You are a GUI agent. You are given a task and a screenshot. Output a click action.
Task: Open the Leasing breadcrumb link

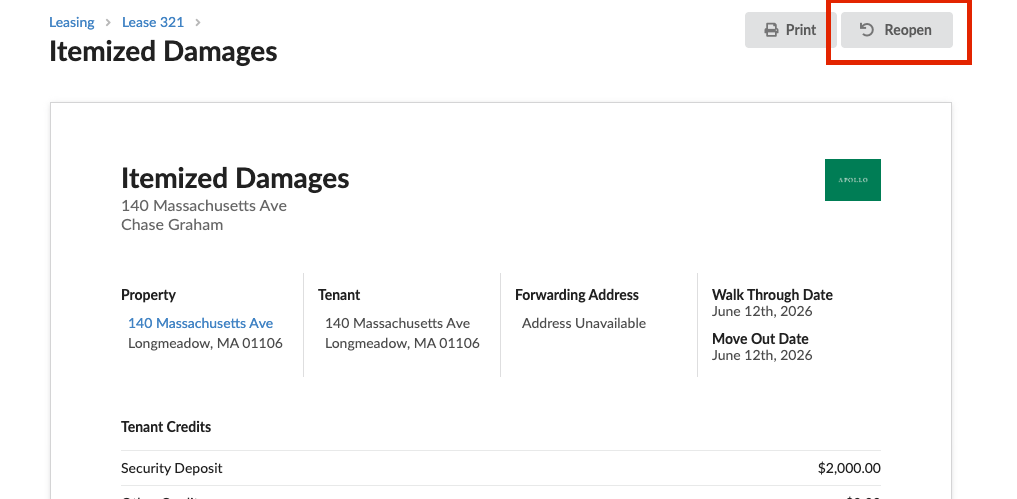click(x=71, y=22)
